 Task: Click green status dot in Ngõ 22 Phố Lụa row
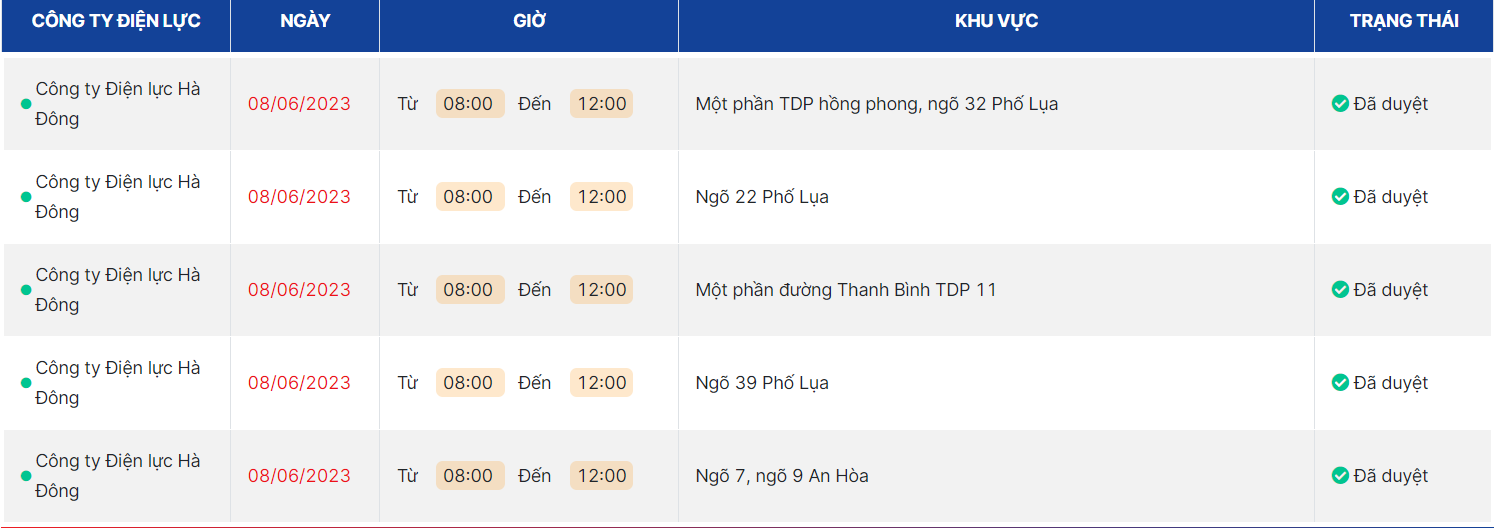click(26, 197)
